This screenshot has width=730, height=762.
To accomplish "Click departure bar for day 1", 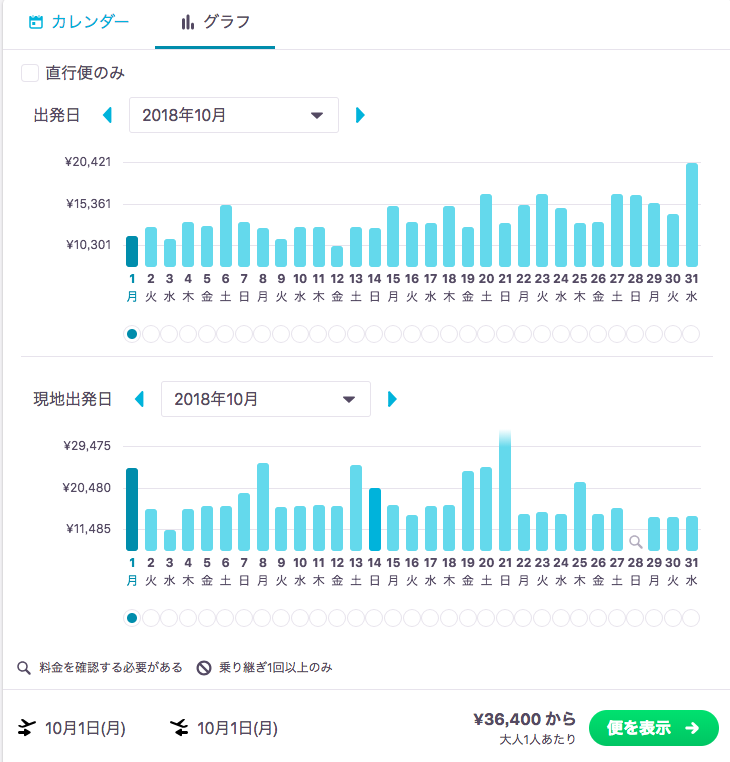I will pyautogui.click(x=132, y=251).
